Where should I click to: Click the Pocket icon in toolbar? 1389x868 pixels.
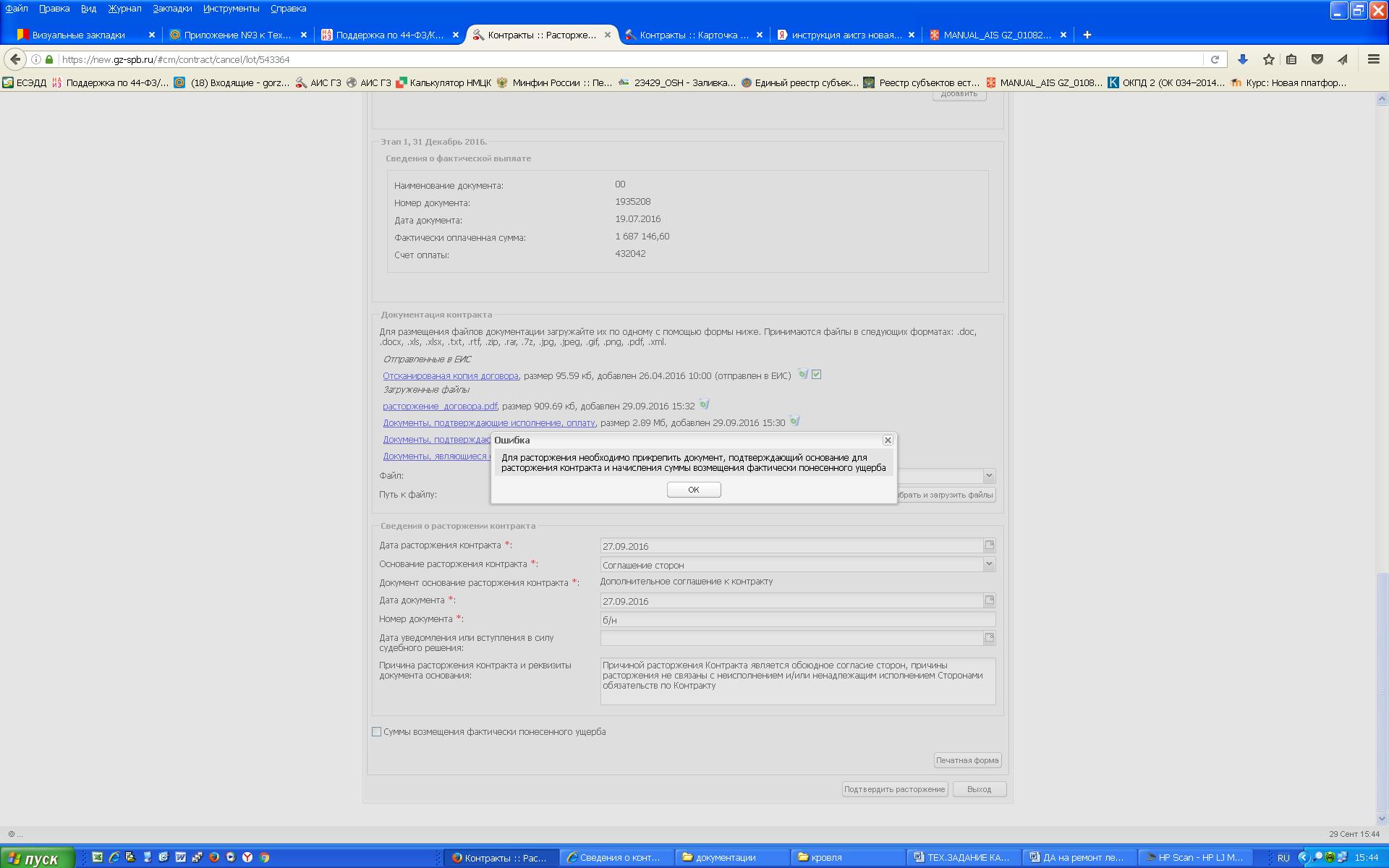pos(1317,59)
